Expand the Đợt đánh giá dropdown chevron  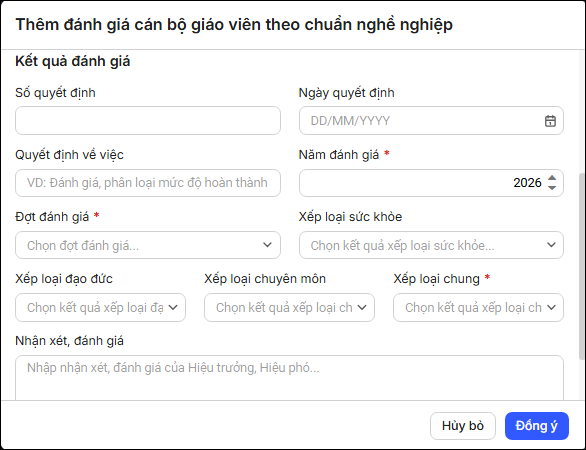pos(267,245)
